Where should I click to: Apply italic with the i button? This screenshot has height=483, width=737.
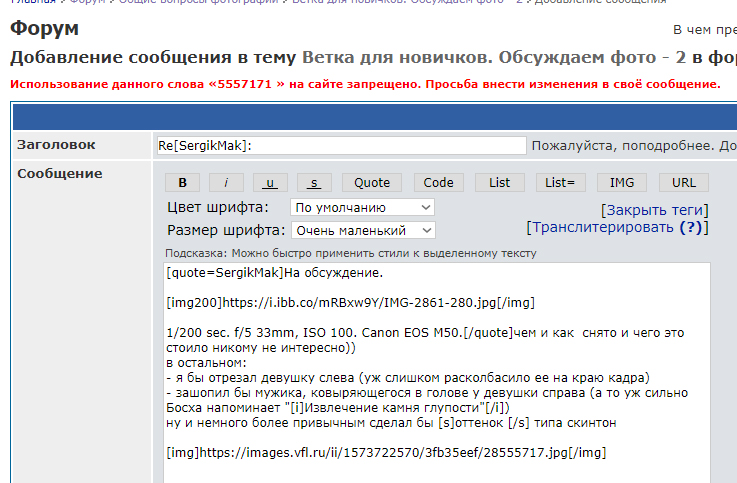pyautogui.click(x=226, y=182)
